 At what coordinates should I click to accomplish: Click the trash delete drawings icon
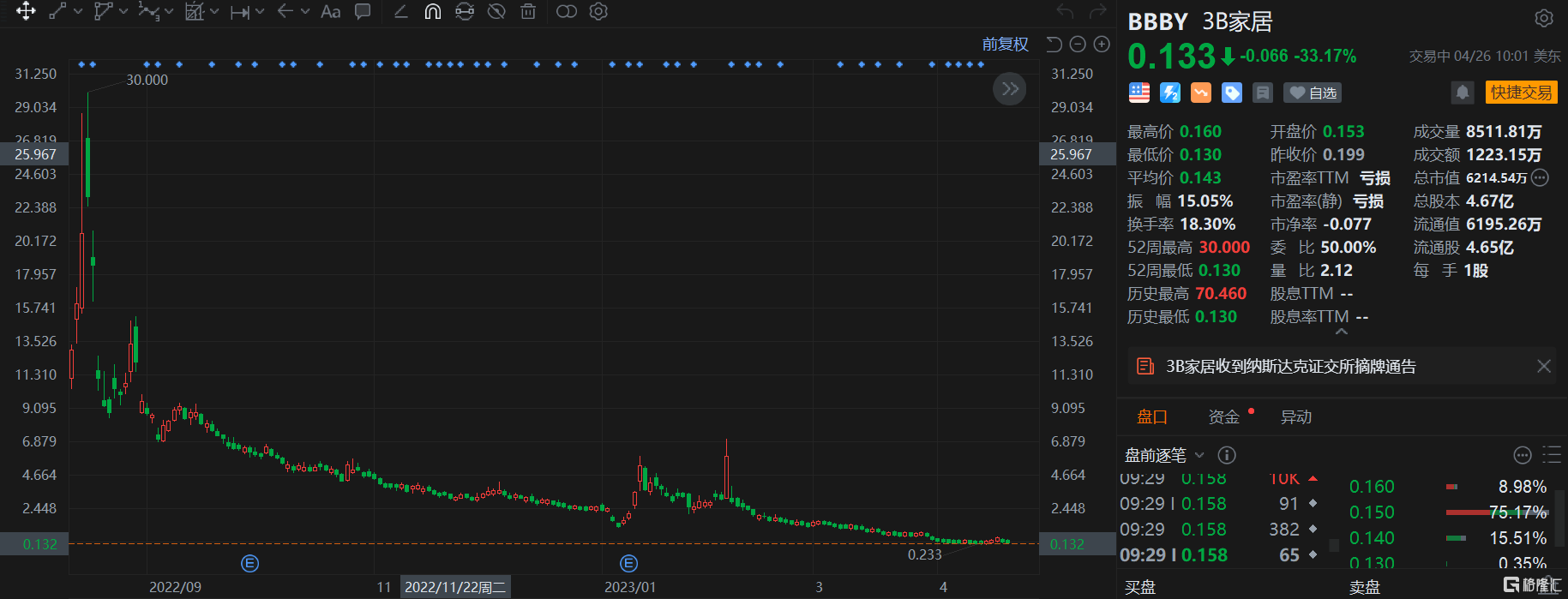pyautogui.click(x=528, y=11)
